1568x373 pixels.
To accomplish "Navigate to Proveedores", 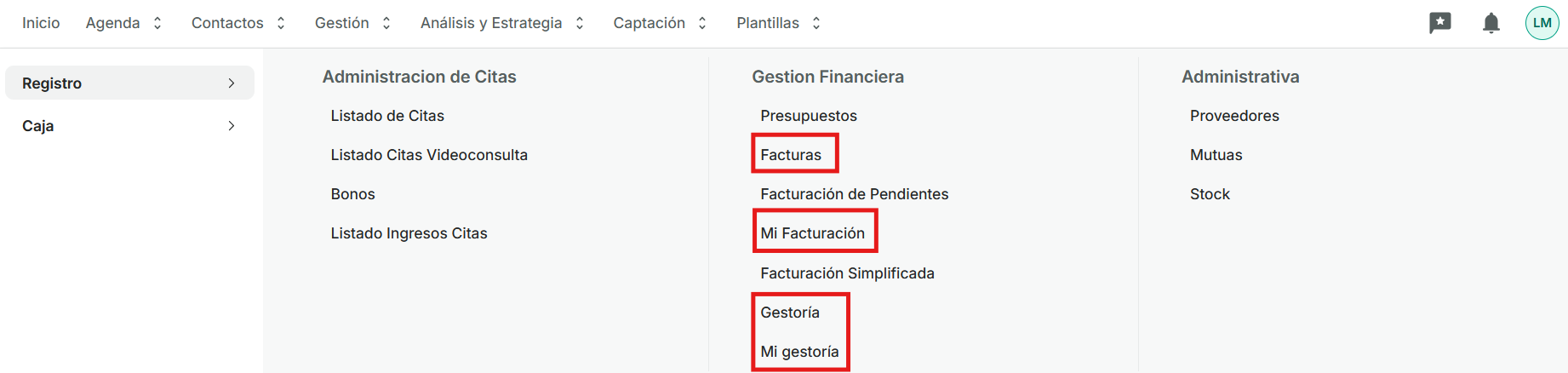I will [x=1234, y=116].
